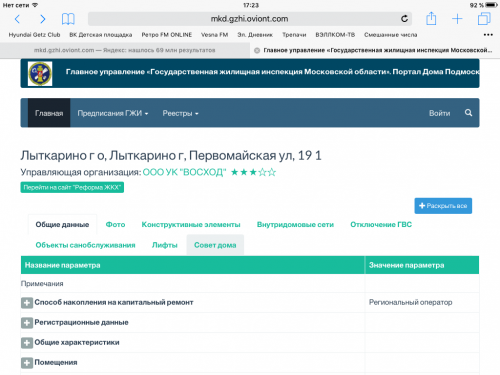Image resolution: width=500 pixels, height=375 pixels.
Task: Open Внутридомовые сети tab
Action: pos(295,225)
